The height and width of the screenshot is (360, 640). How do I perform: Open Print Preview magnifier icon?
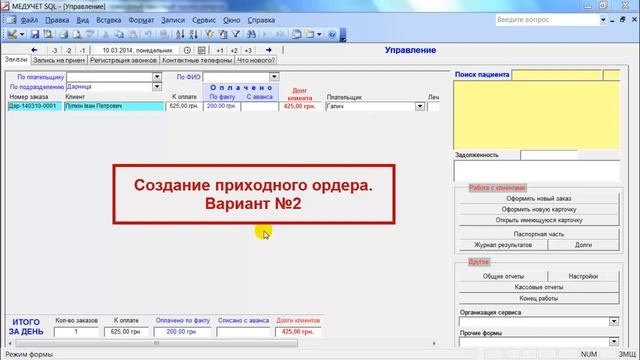coord(77,35)
